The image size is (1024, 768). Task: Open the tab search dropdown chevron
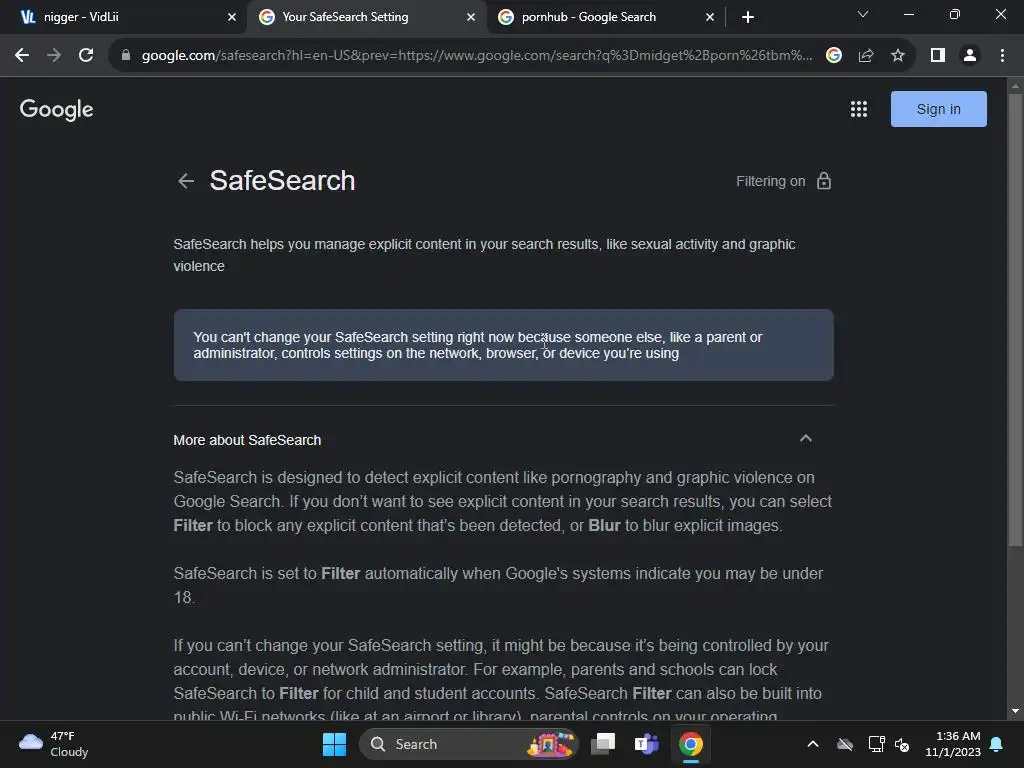pyautogui.click(x=863, y=14)
